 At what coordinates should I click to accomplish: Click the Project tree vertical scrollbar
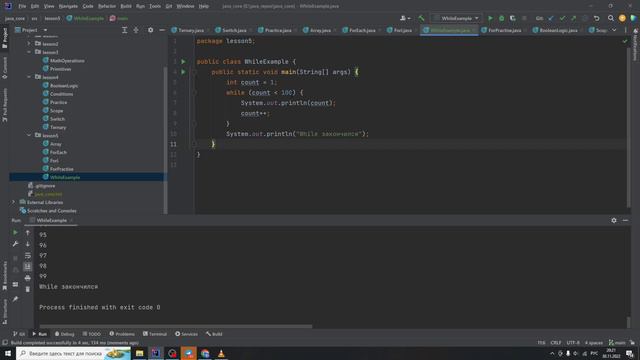[165, 139]
